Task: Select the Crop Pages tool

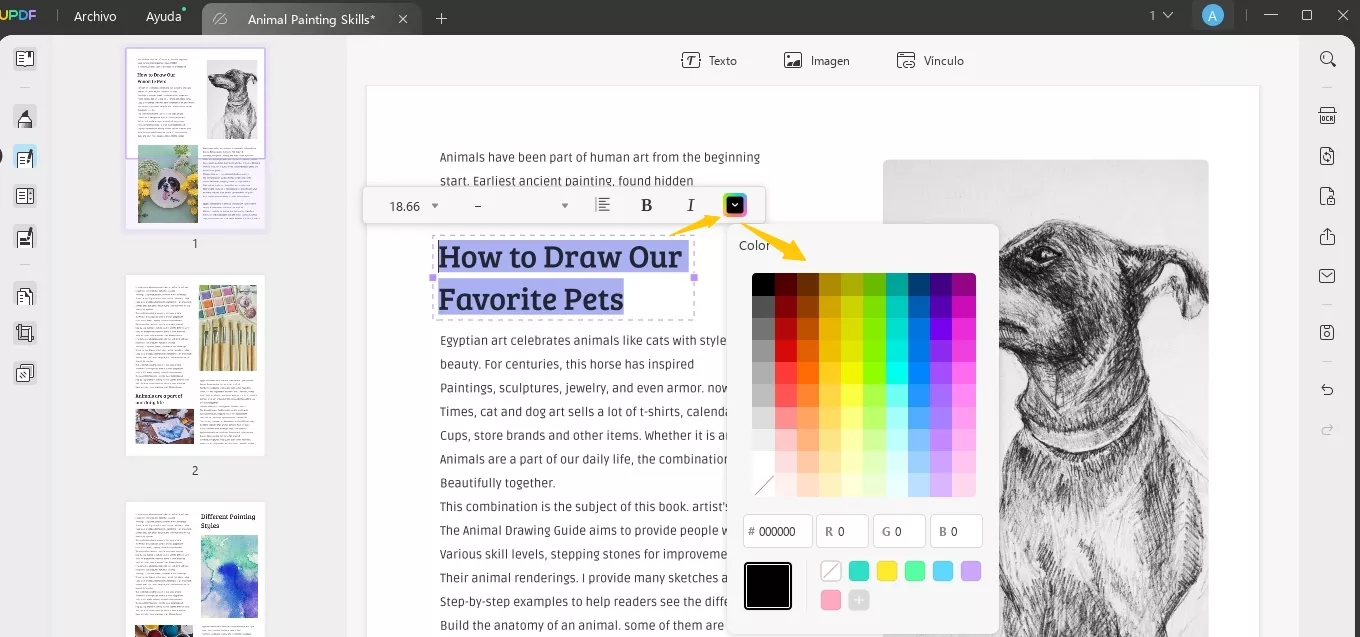Action: click(x=25, y=334)
